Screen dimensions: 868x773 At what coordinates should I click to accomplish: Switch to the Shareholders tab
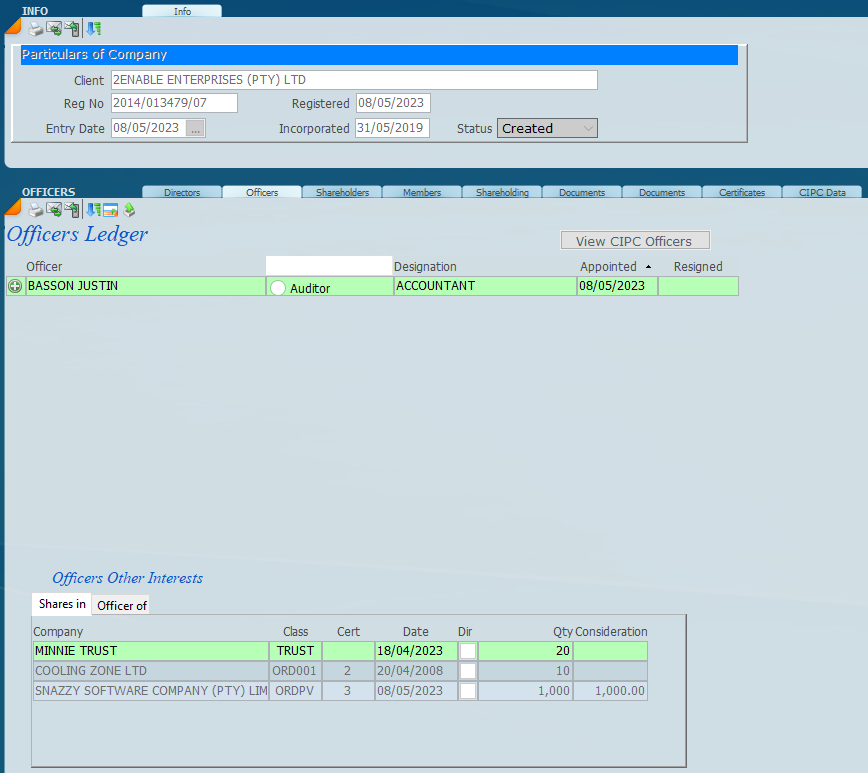(342, 192)
